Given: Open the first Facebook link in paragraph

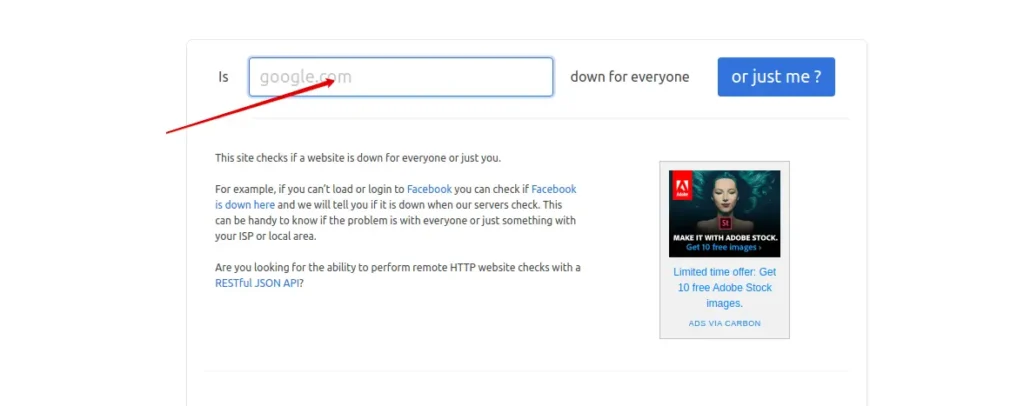Looking at the screenshot, I should [429, 189].
